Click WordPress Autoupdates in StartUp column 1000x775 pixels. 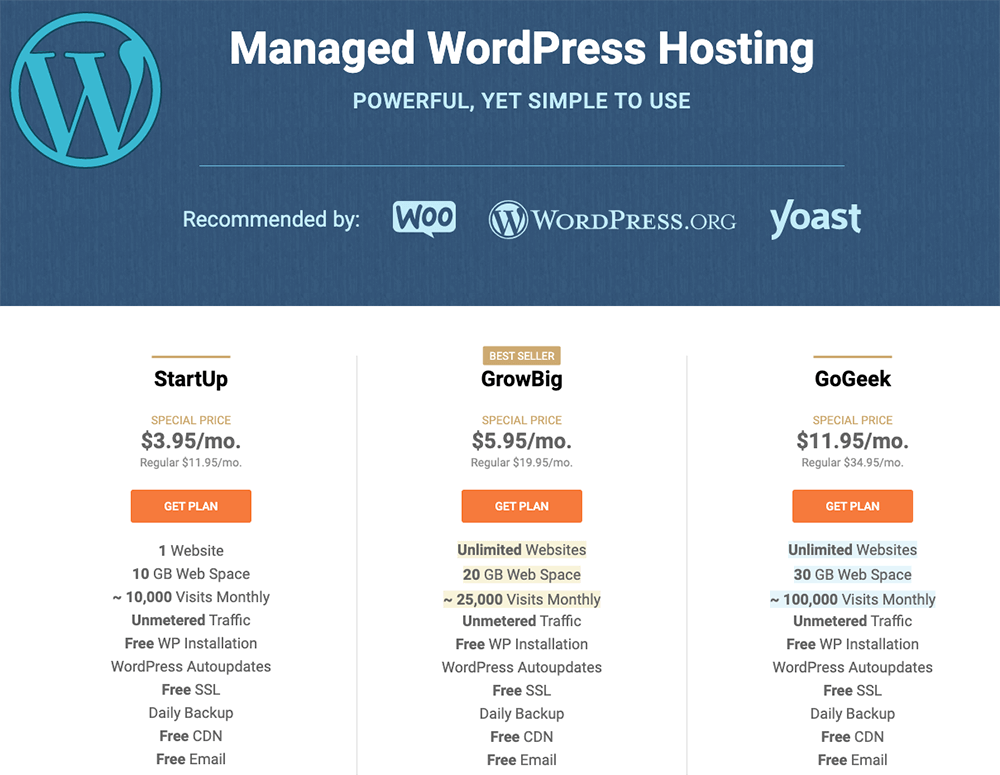pyautogui.click(x=191, y=667)
